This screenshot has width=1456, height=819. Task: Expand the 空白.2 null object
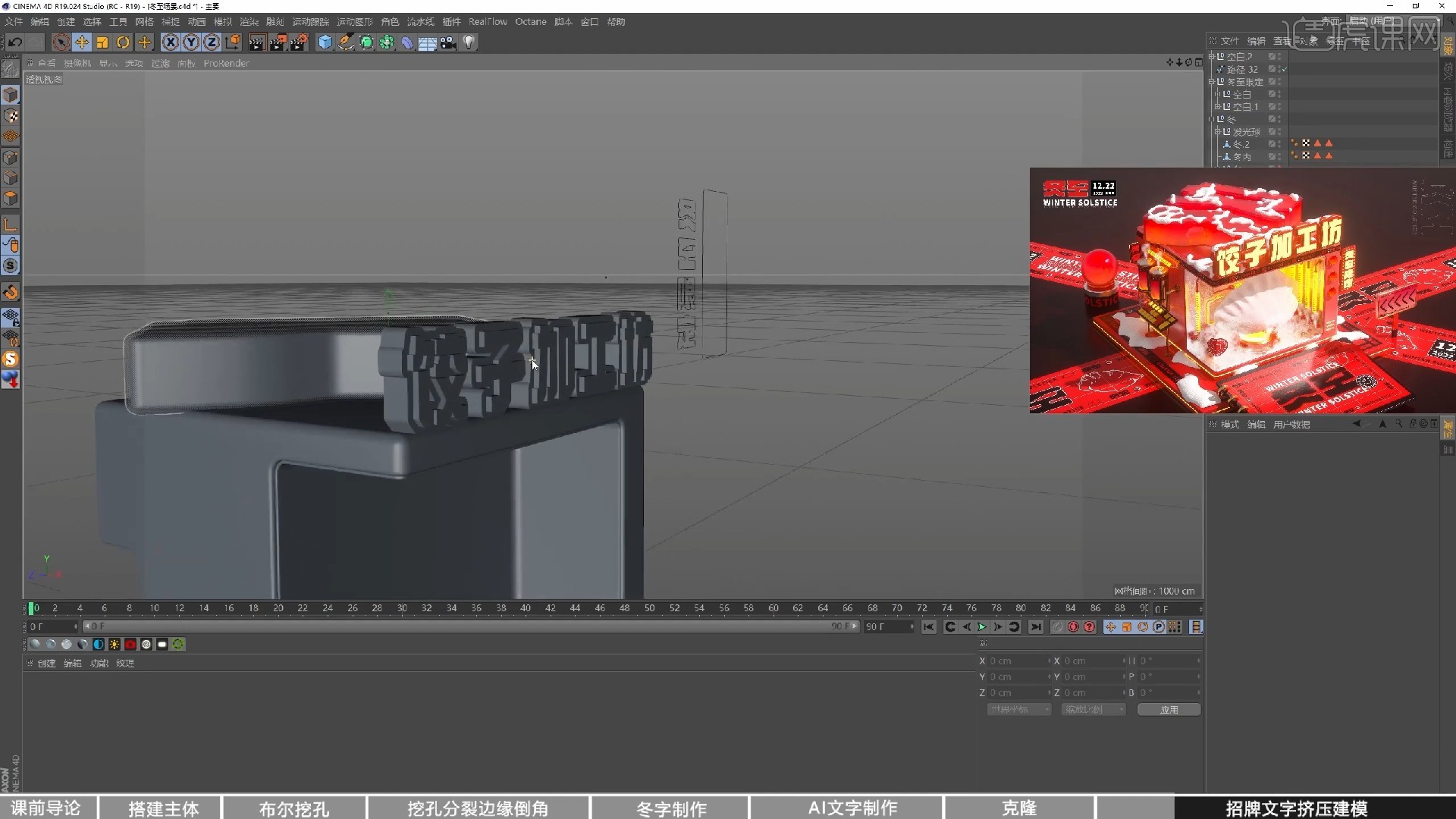(1212, 57)
